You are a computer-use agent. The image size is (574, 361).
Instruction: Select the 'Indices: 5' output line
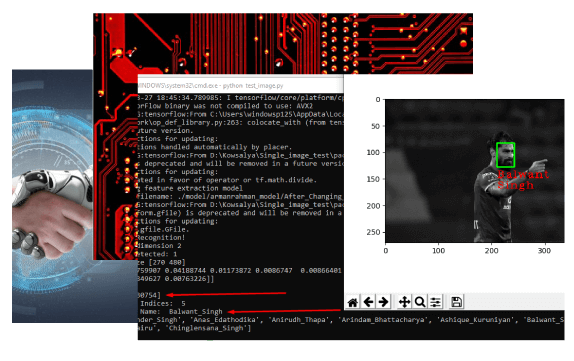click(162, 304)
